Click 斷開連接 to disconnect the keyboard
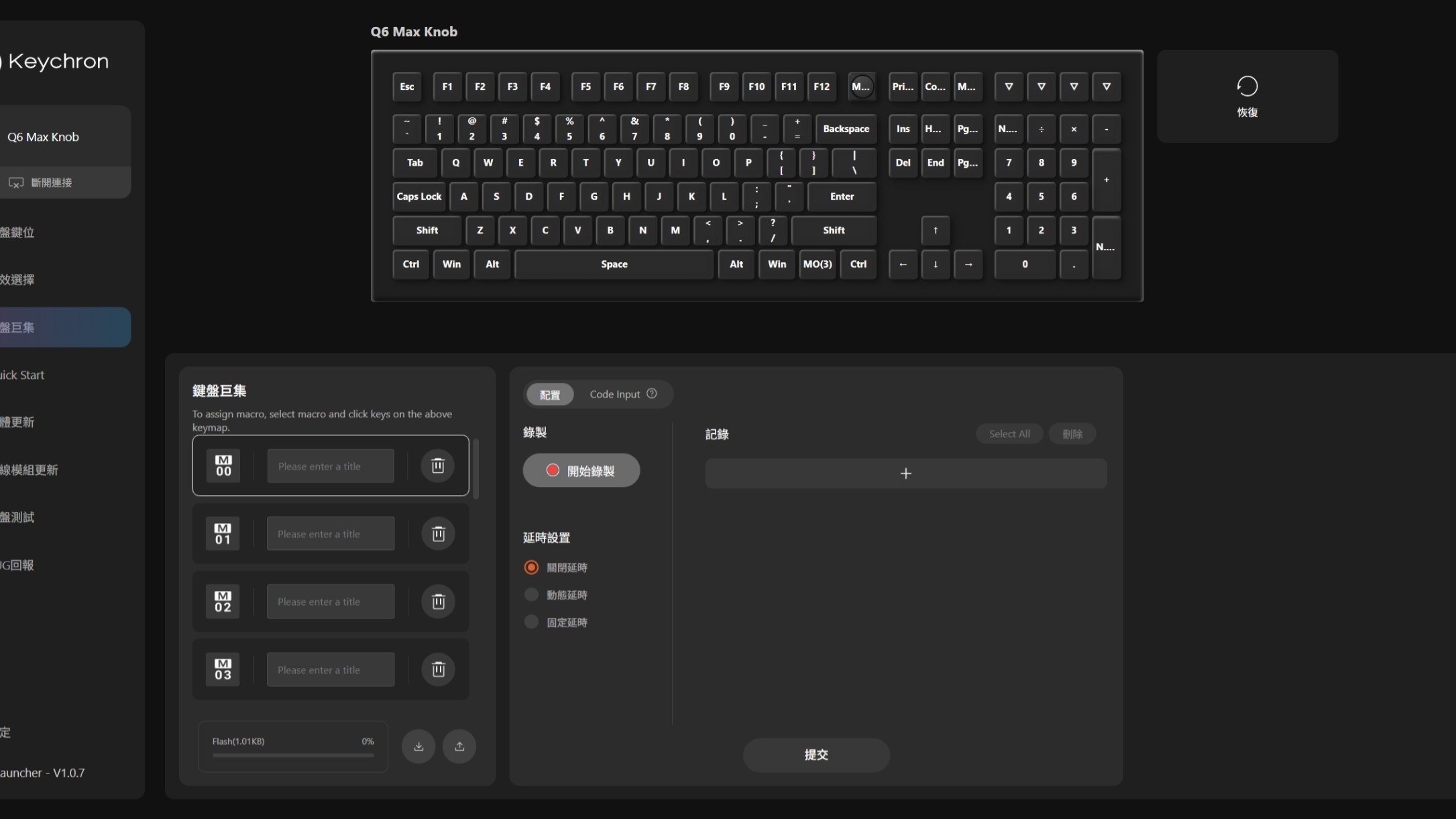1456x819 pixels. [51, 182]
